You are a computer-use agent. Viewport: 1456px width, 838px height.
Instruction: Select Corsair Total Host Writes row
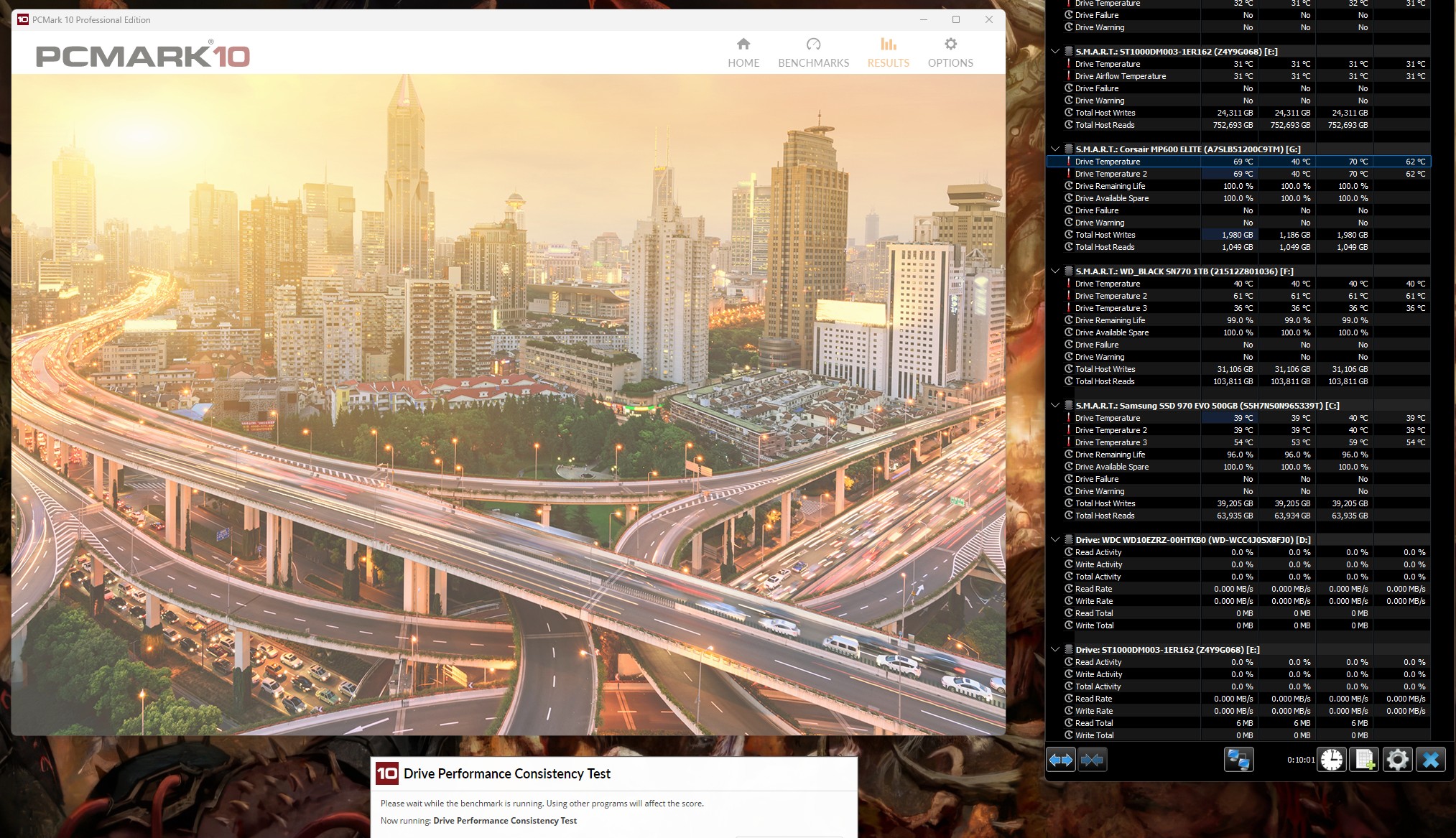pos(1239,235)
